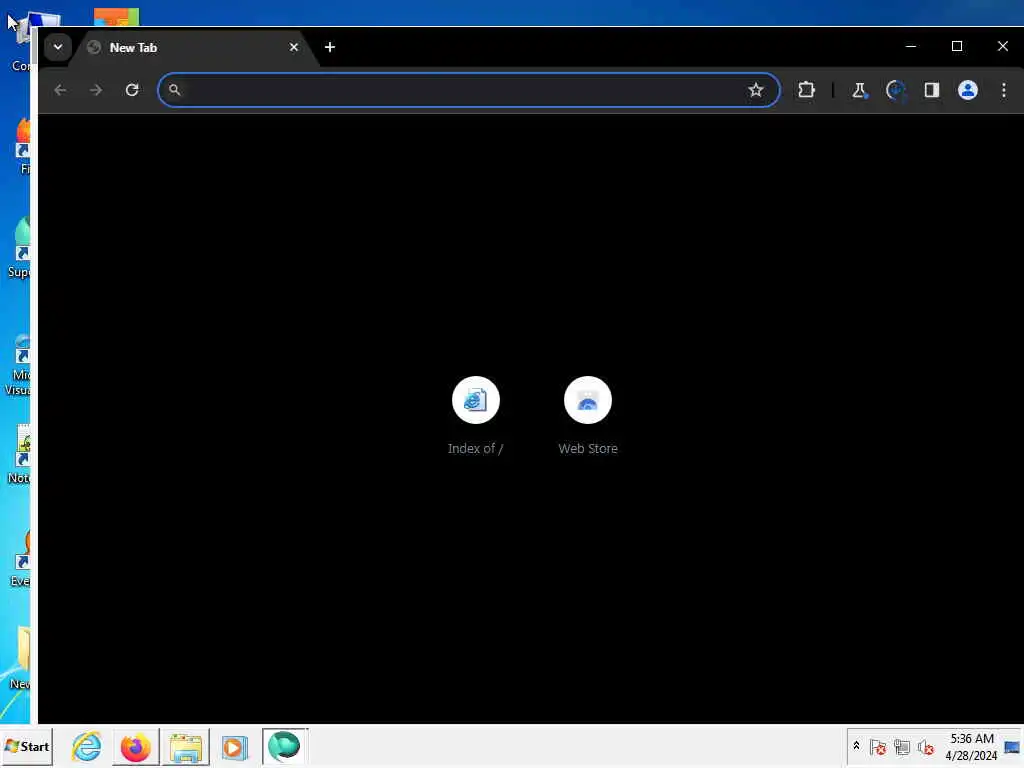
Task: Open the clock showing 5:36 AM
Action: click(972, 746)
